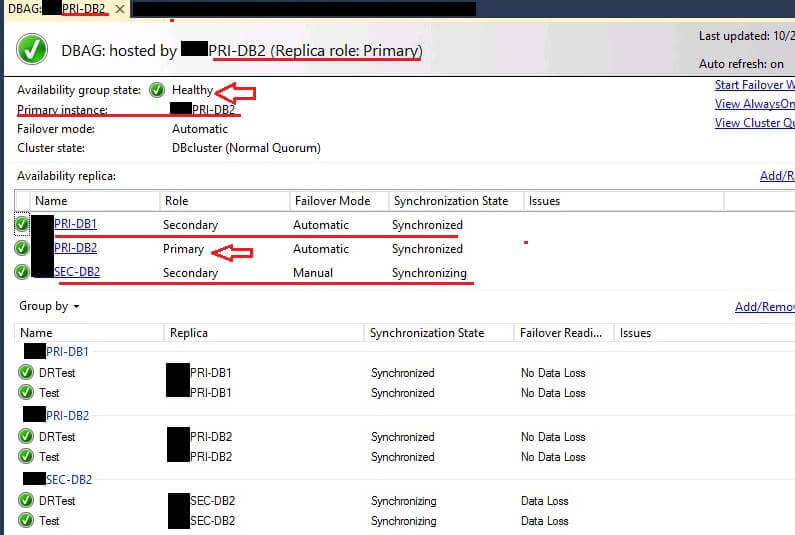Click 'Manual' failover mode of SEC-DB2 replica
Image resolution: width=795 pixels, height=535 pixels.
tap(313, 273)
